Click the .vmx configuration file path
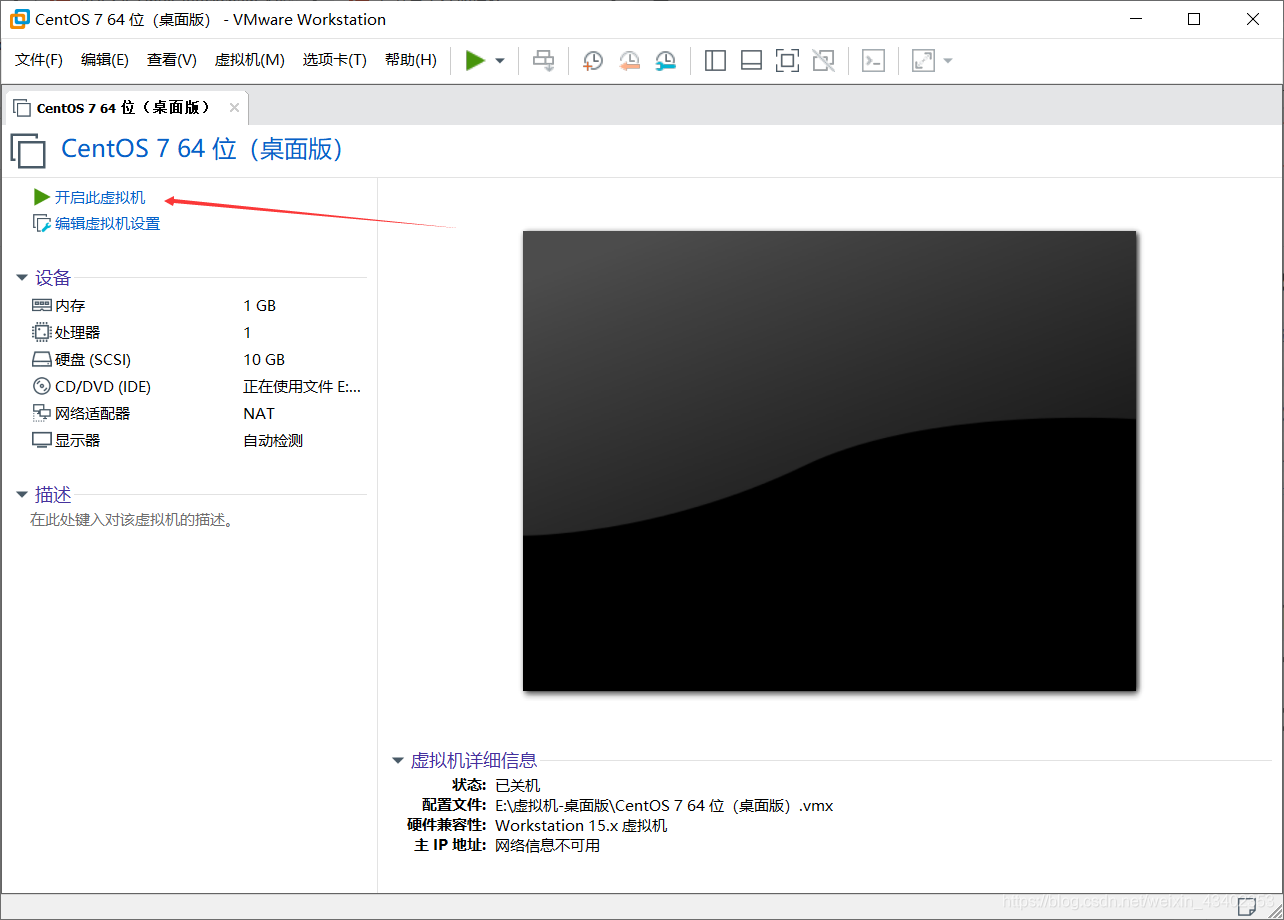The image size is (1284, 920). point(664,806)
